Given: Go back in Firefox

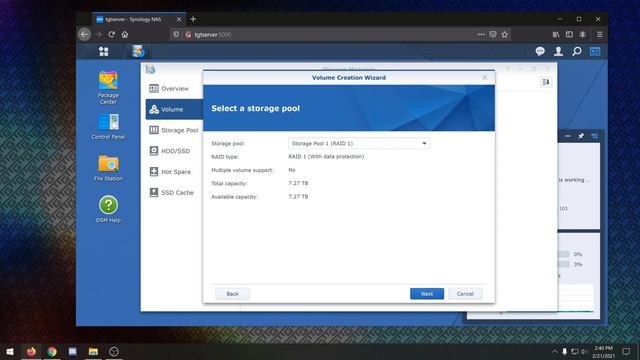Looking at the screenshot, I should pos(84,35).
